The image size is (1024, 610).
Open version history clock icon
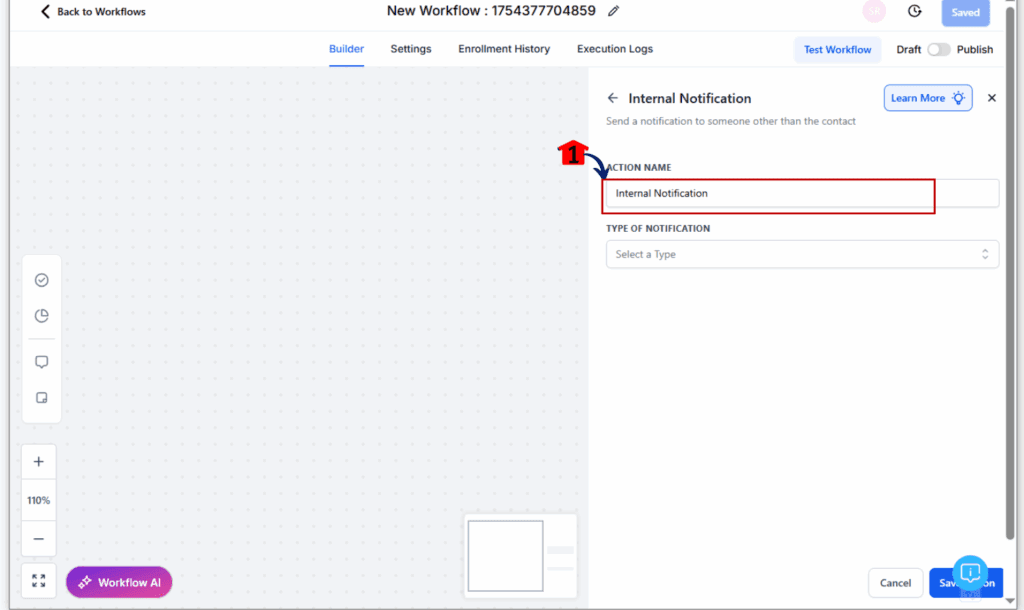(914, 11)
